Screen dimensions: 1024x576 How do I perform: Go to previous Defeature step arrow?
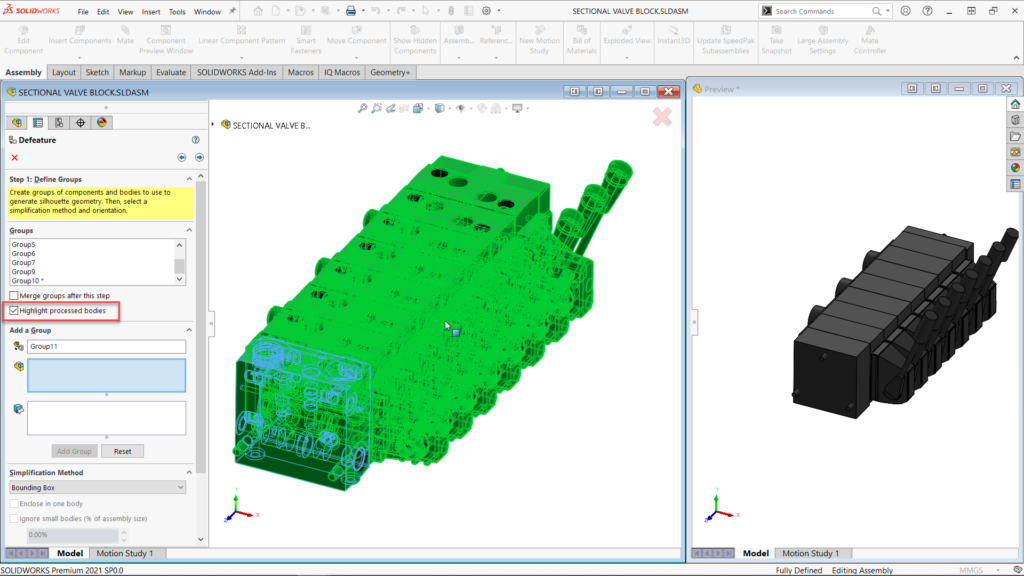coord(182,157)
